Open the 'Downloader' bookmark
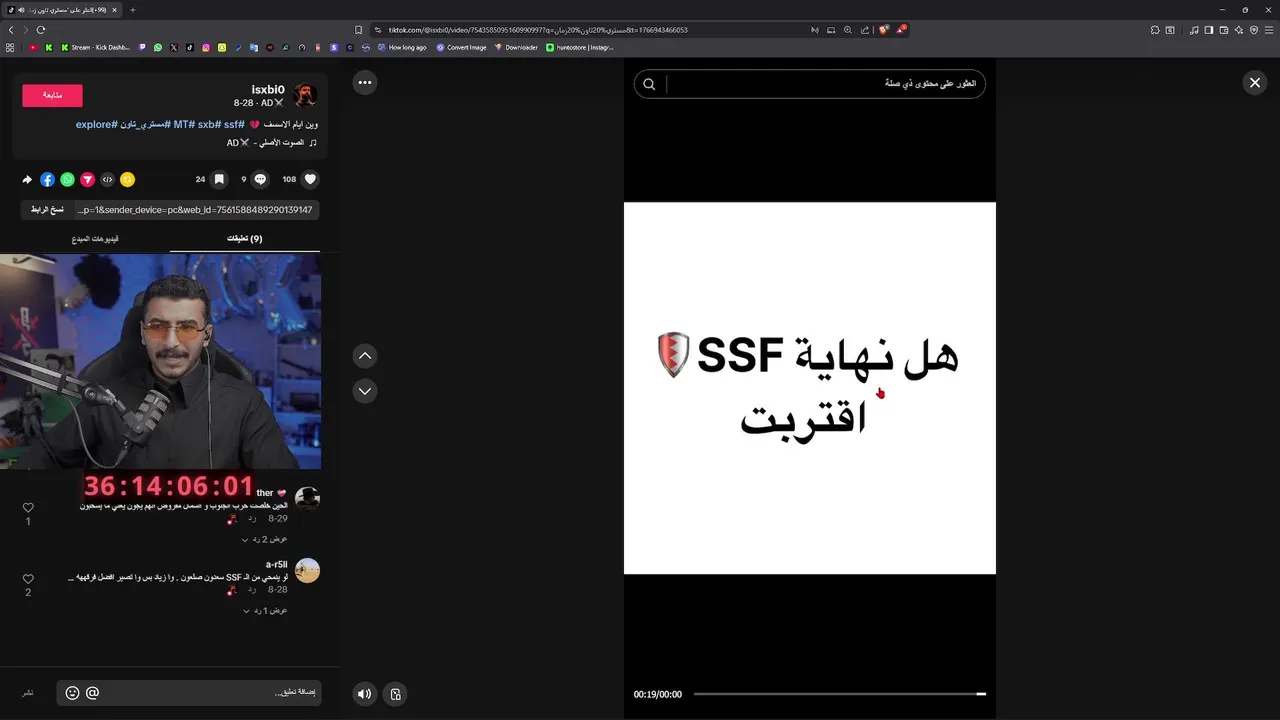 click(516, 47)
